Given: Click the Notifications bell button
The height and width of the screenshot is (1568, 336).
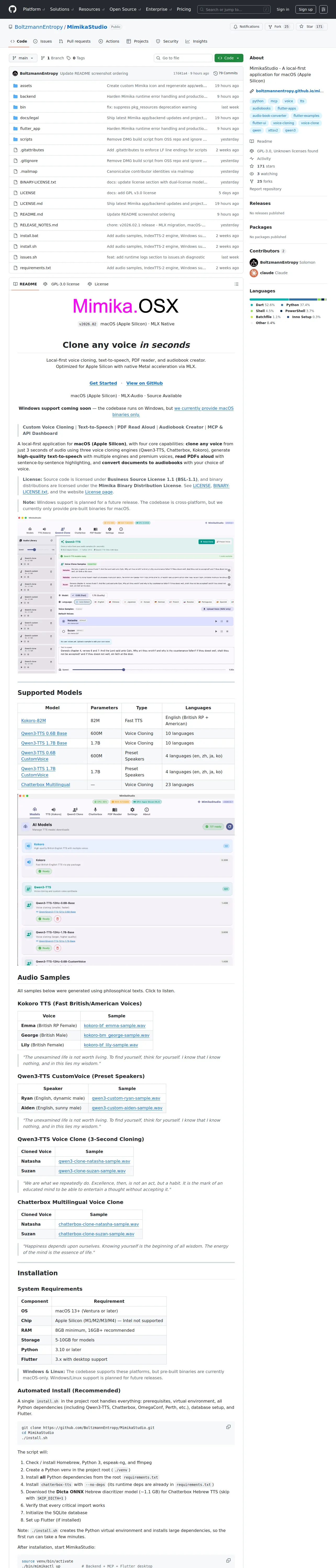Looking at the screenshot, I should click(x=246, y=27).
